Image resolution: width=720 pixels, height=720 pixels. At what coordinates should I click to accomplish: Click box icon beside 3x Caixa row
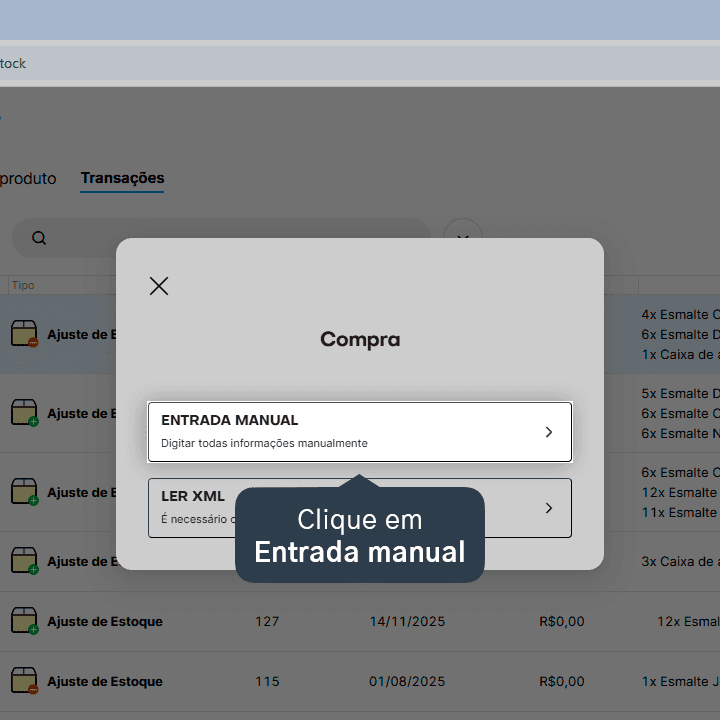(x=24, y=561)
